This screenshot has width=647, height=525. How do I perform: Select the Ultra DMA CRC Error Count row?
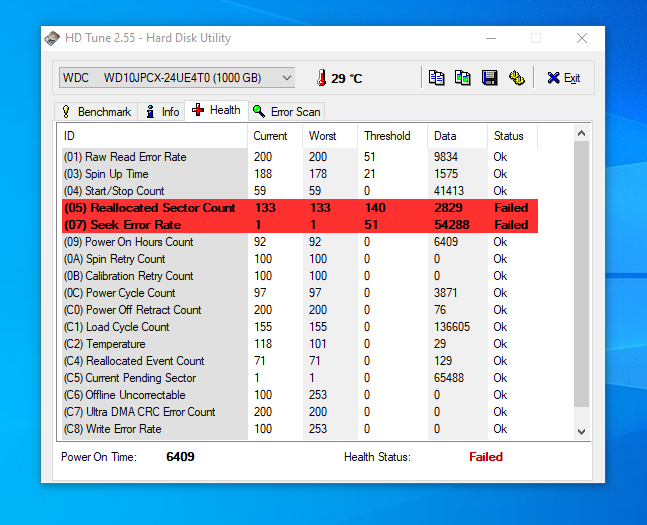pos(300,412)
